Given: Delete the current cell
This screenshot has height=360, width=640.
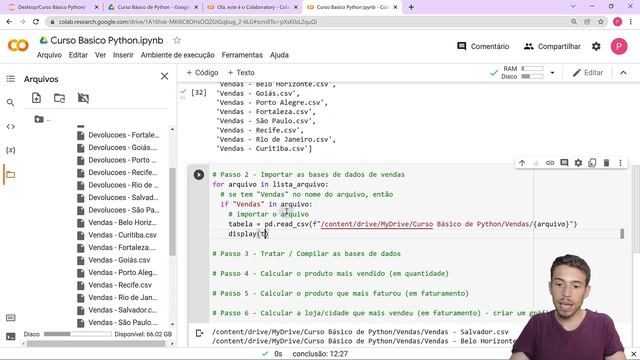Looking at the screenshot, I should (606, 163).
